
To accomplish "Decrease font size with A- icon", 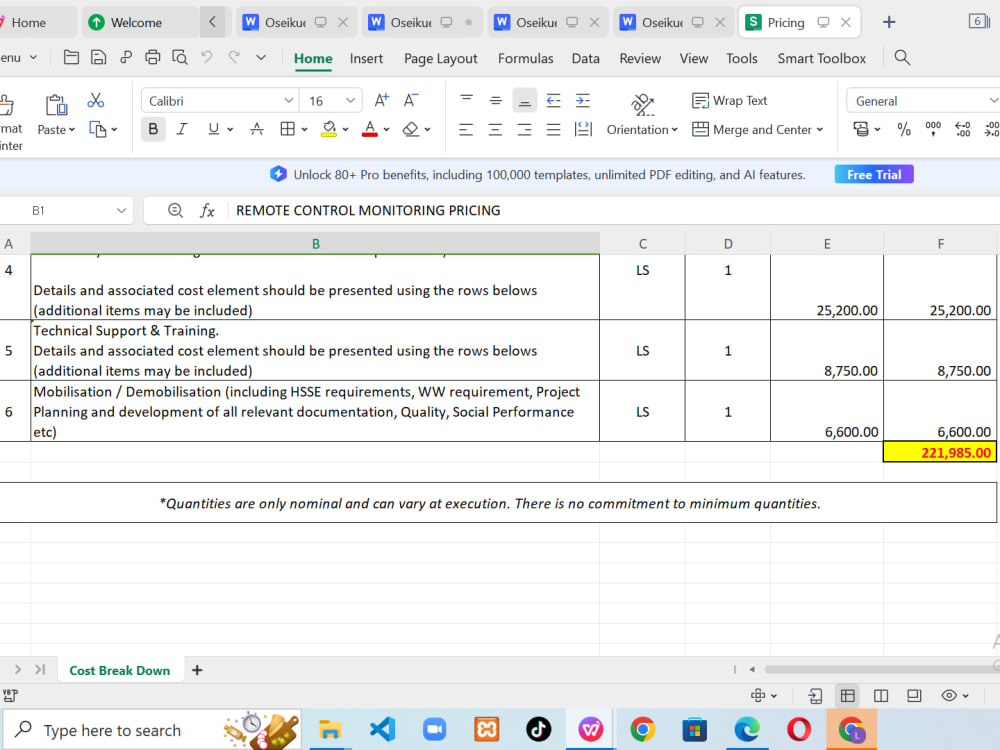I will tap(411, 100).
